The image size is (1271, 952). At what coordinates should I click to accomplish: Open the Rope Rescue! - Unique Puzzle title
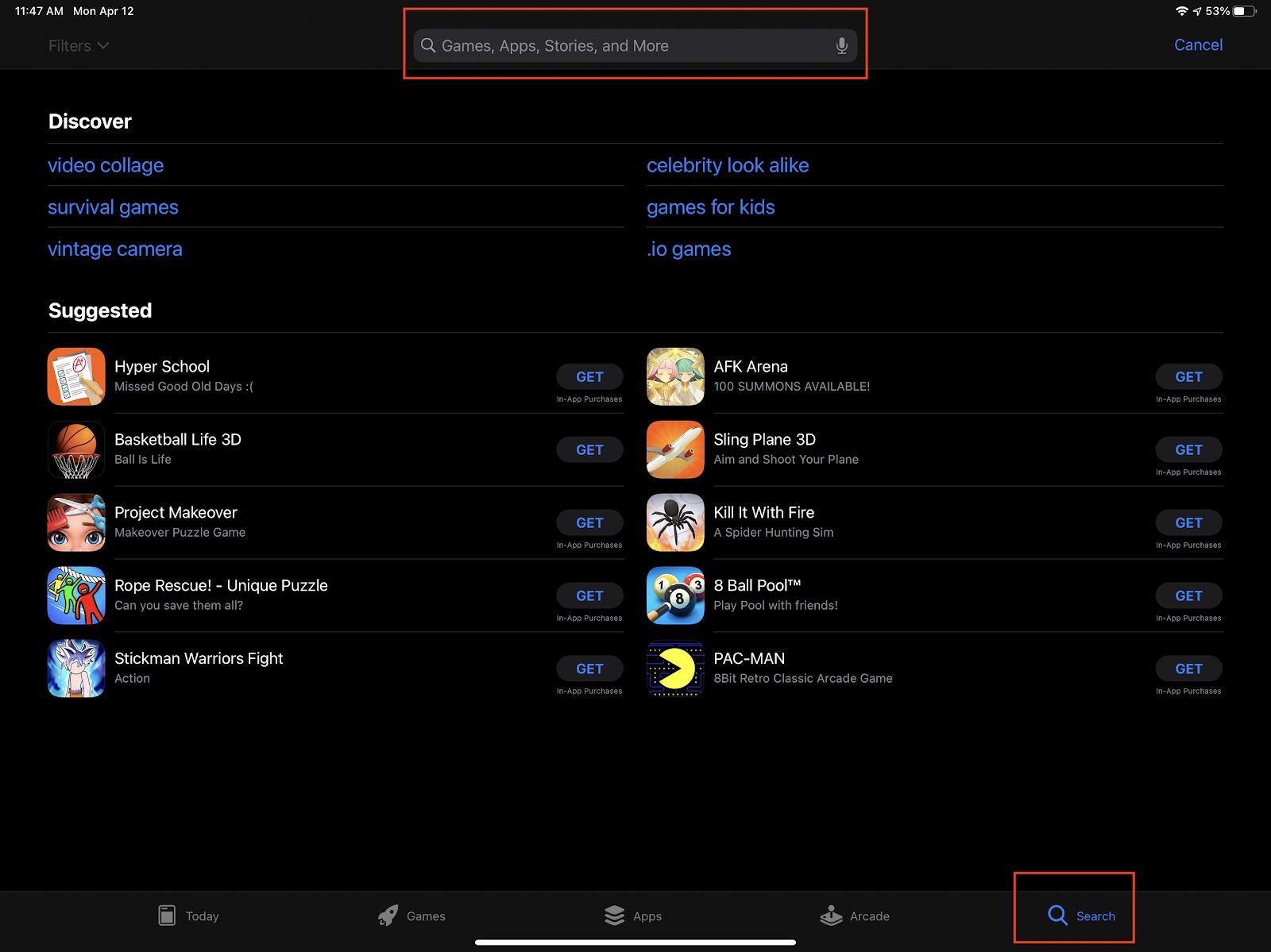click(x=221, y=586)
